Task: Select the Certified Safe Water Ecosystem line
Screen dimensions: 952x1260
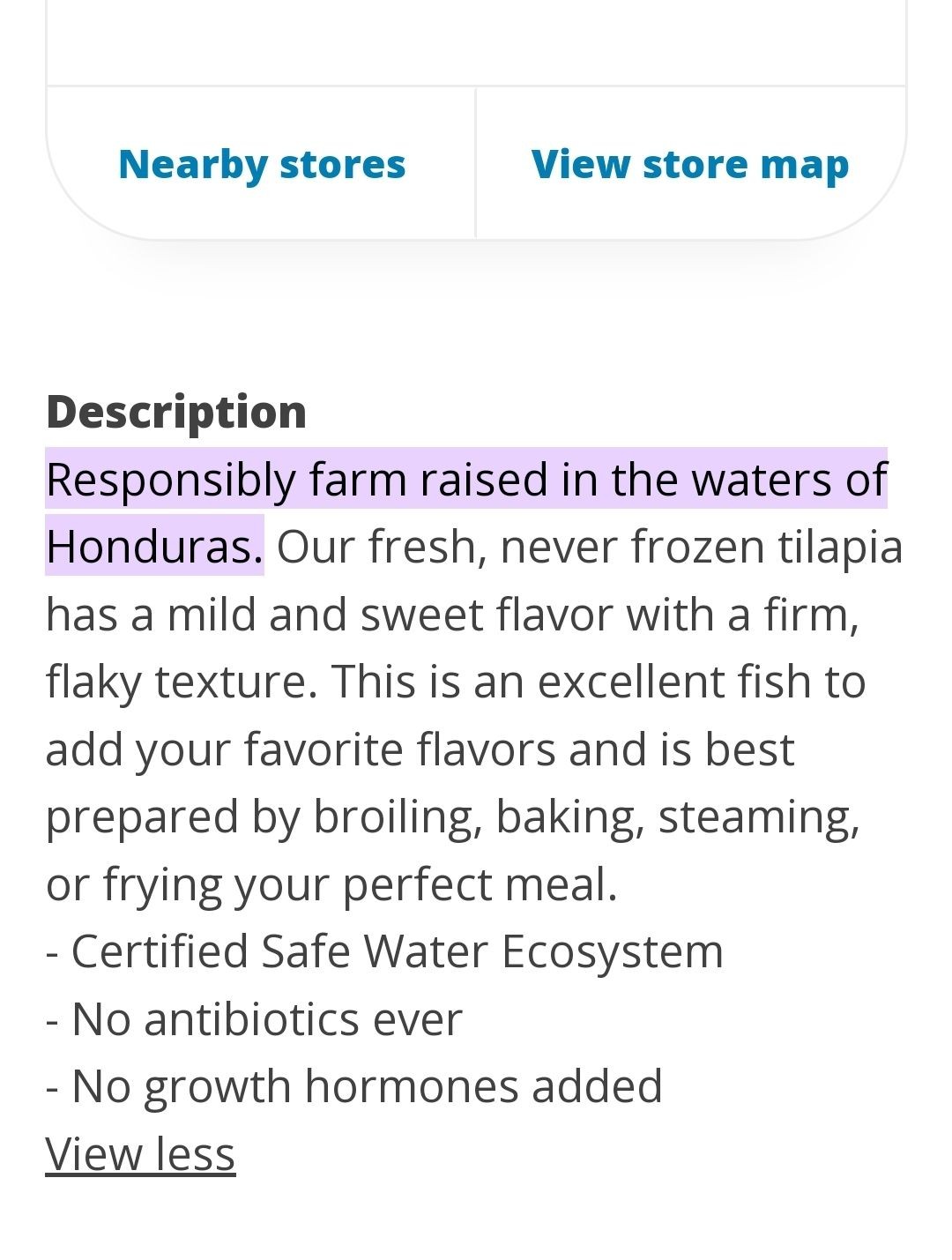Action: (x=385, y=950)
